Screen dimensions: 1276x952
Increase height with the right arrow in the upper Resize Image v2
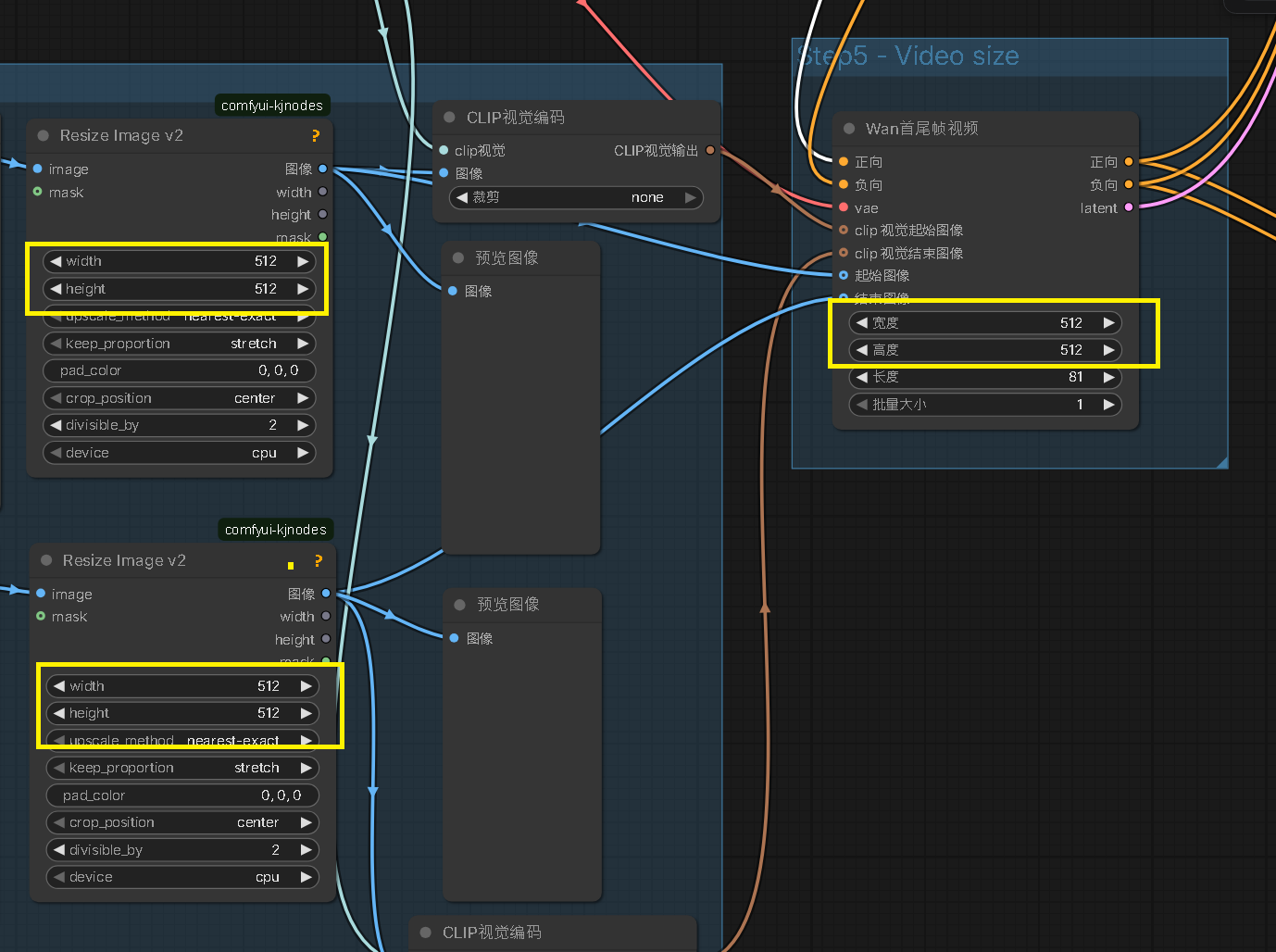(303, 289)
